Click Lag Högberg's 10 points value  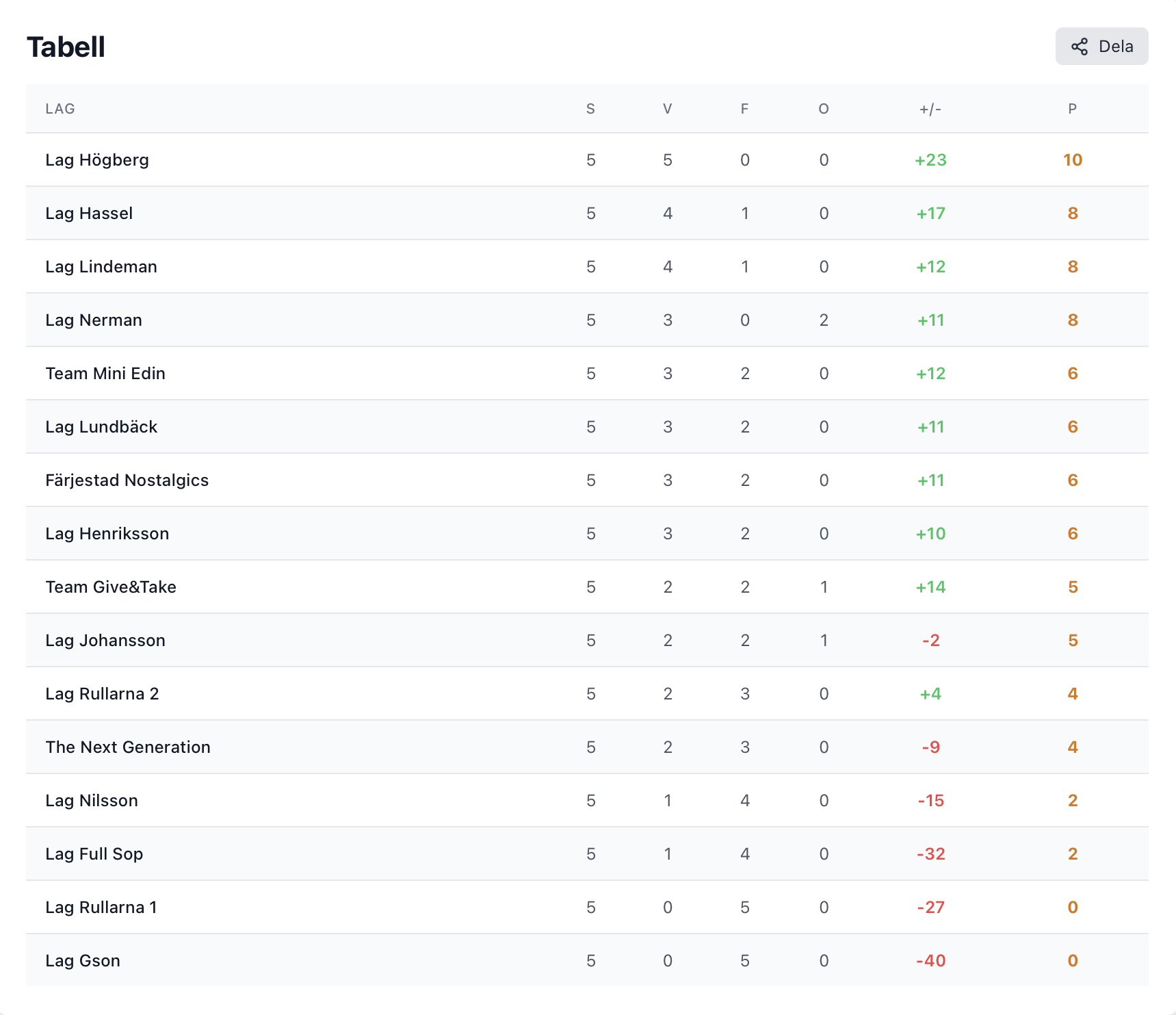coord(1073,159)
